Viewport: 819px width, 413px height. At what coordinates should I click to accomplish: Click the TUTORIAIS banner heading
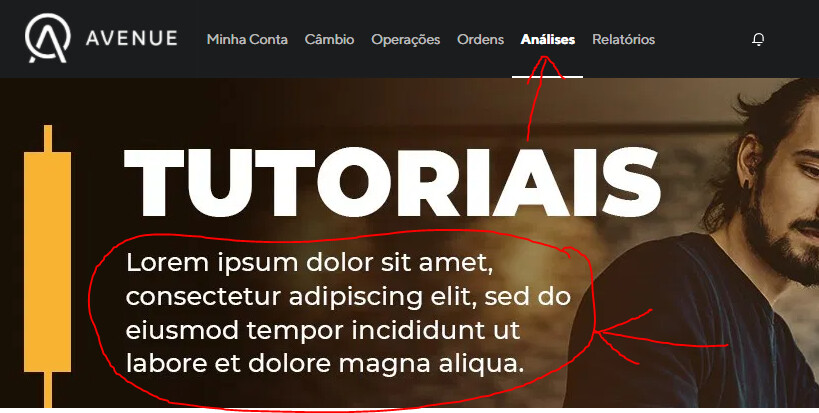click(393, 183)
